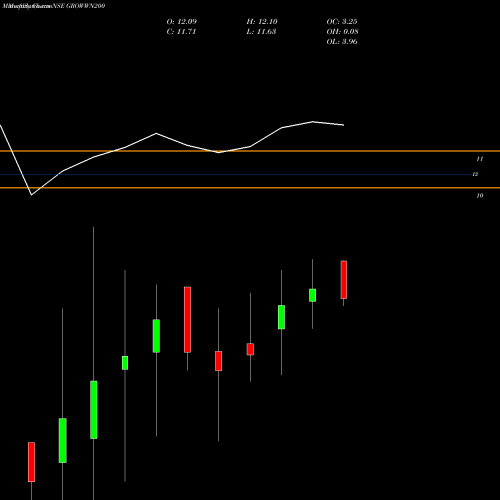
Task: Click the OH: 0.08 reading
Action: [343, 32]
